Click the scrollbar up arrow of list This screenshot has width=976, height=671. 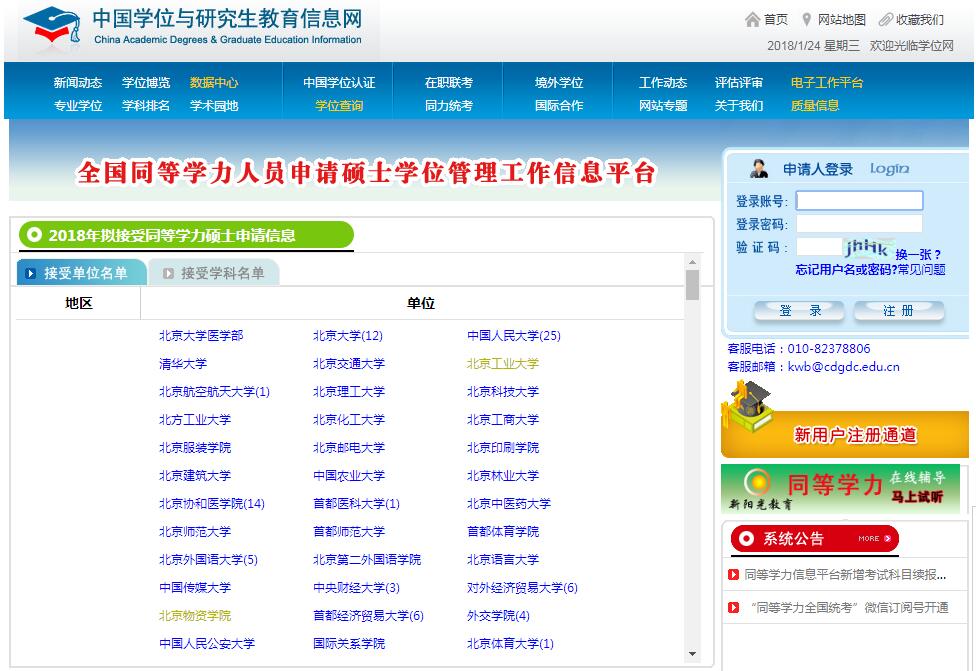pyautogui.click(x=692, y=263)
